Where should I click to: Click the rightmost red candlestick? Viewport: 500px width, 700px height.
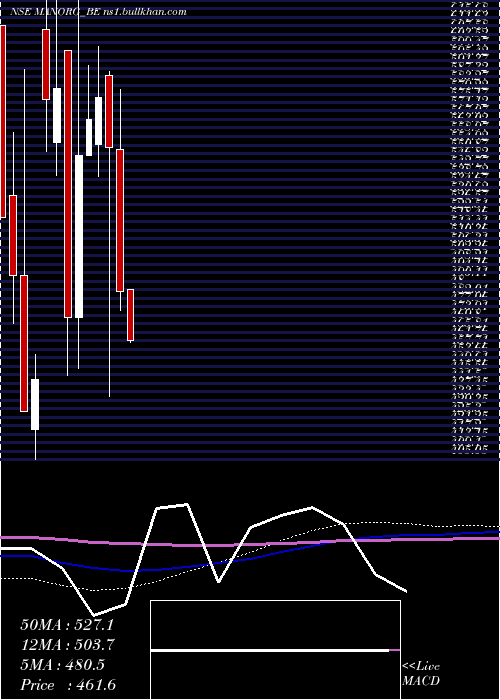click(130, 315)
